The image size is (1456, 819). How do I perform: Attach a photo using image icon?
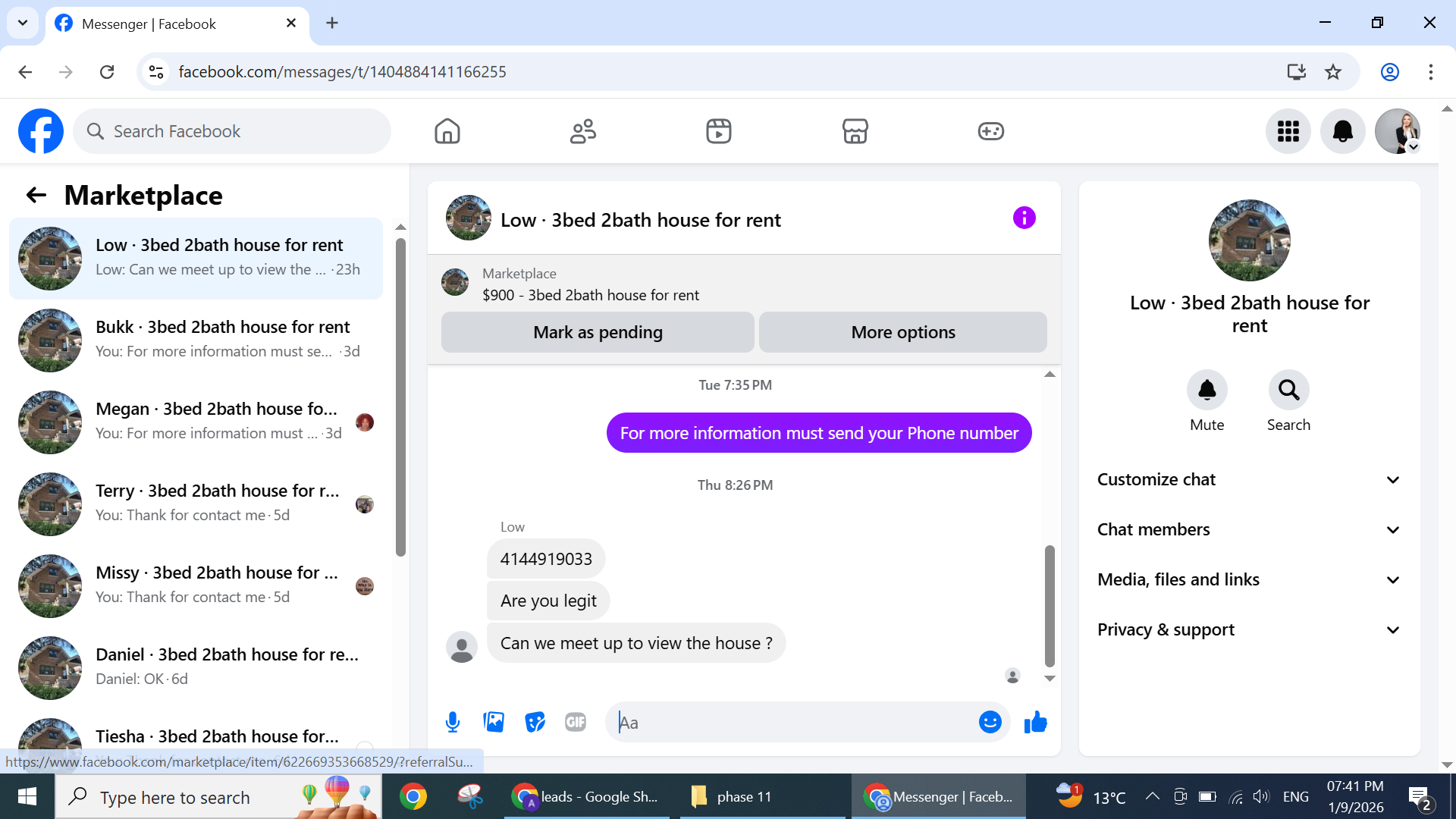point(494,722)
